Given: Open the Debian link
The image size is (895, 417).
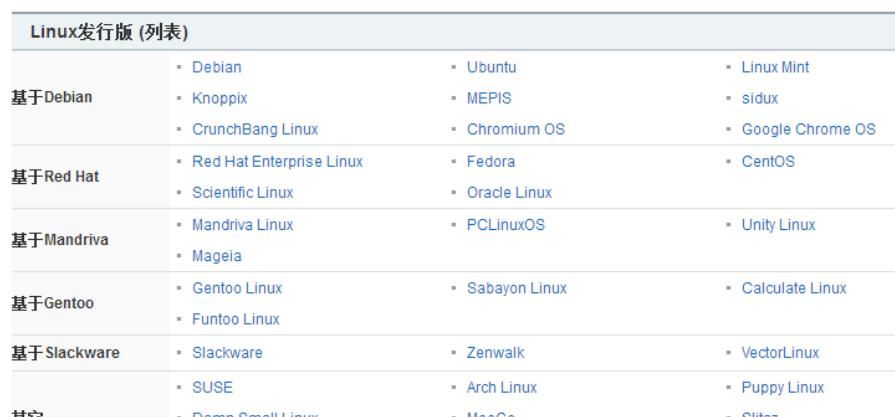Looking at the screenshot, I should click(x=216, y=68).
